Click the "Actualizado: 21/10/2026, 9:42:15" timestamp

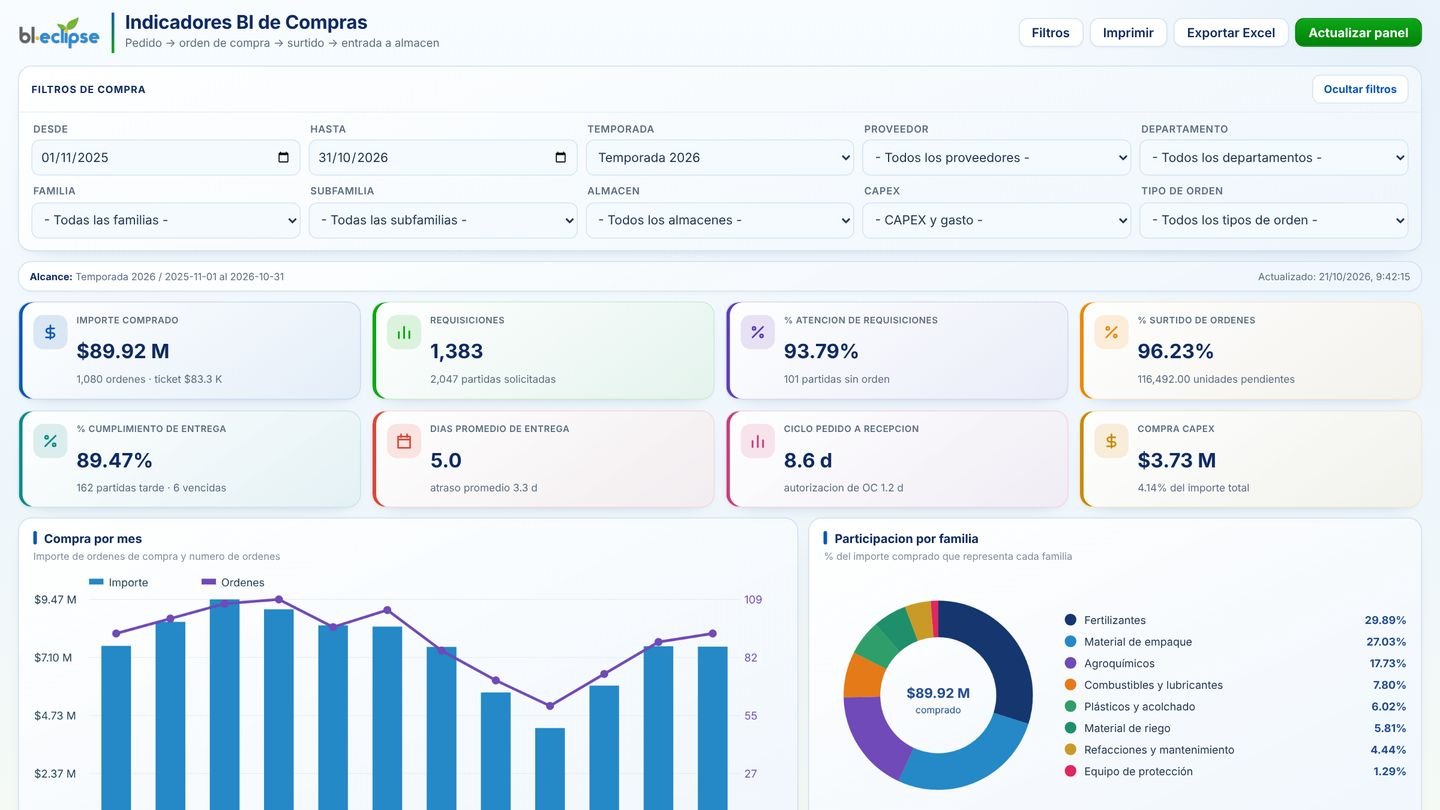click(1334, 277)
